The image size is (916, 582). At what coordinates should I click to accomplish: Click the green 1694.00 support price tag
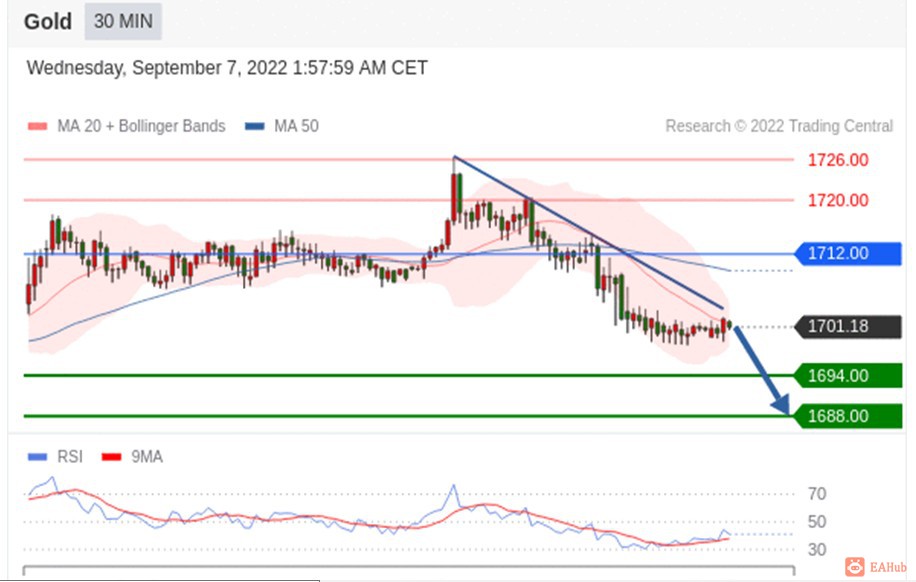(848, 375)
